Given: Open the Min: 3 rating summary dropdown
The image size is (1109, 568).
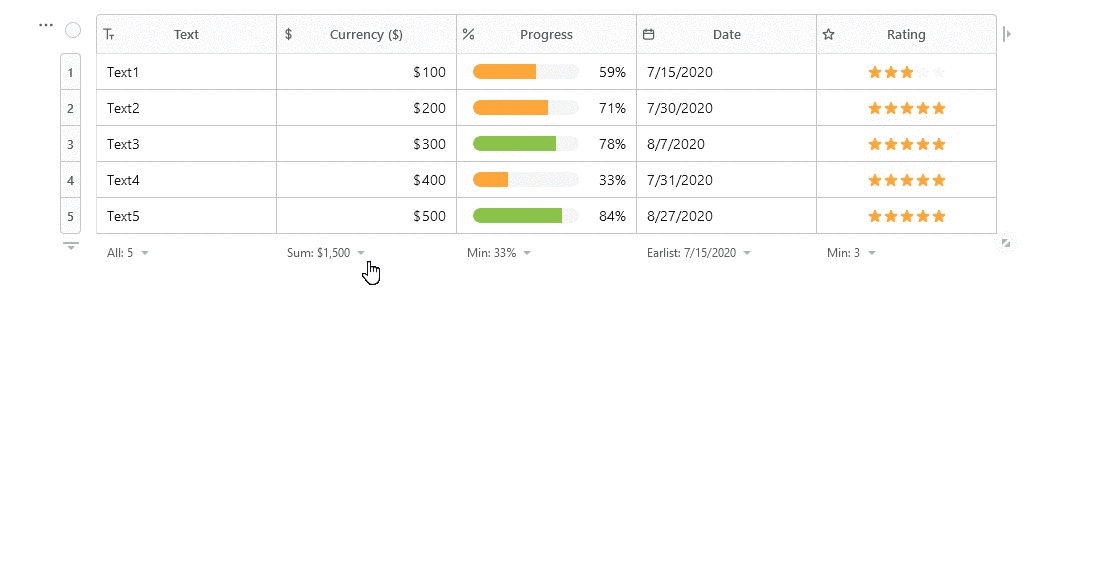Looking at the screenshot, I should [852, 253].
